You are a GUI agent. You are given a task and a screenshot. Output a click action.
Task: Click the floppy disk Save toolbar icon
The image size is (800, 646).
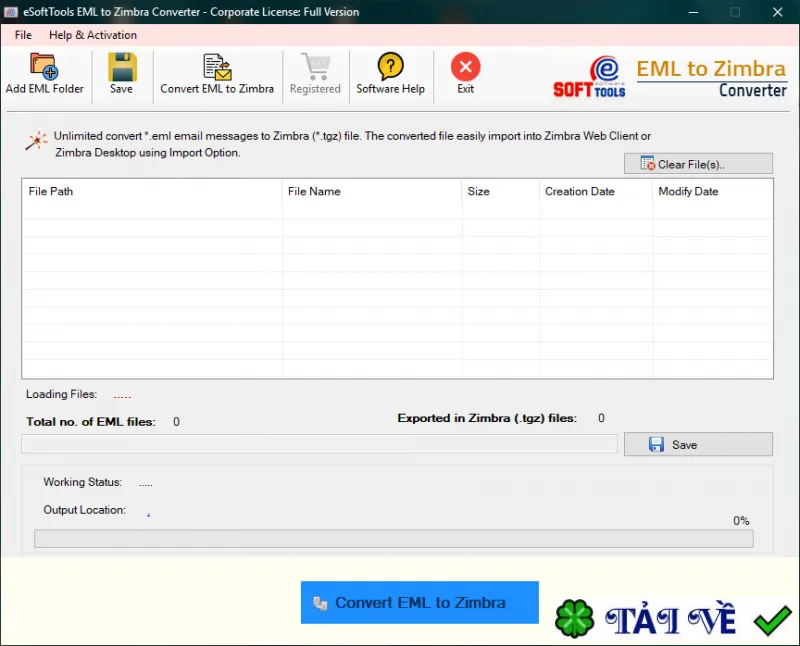point(122,67)
